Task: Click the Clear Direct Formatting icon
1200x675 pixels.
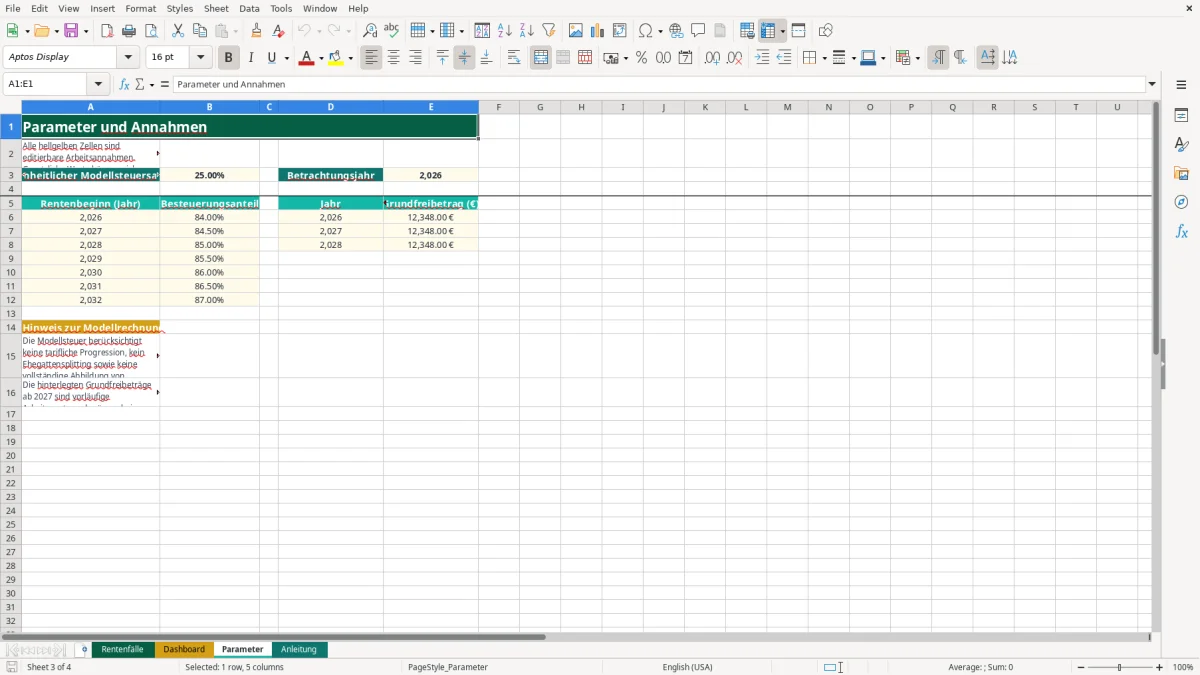Action: pyautogui.click(x=279, y=31)
